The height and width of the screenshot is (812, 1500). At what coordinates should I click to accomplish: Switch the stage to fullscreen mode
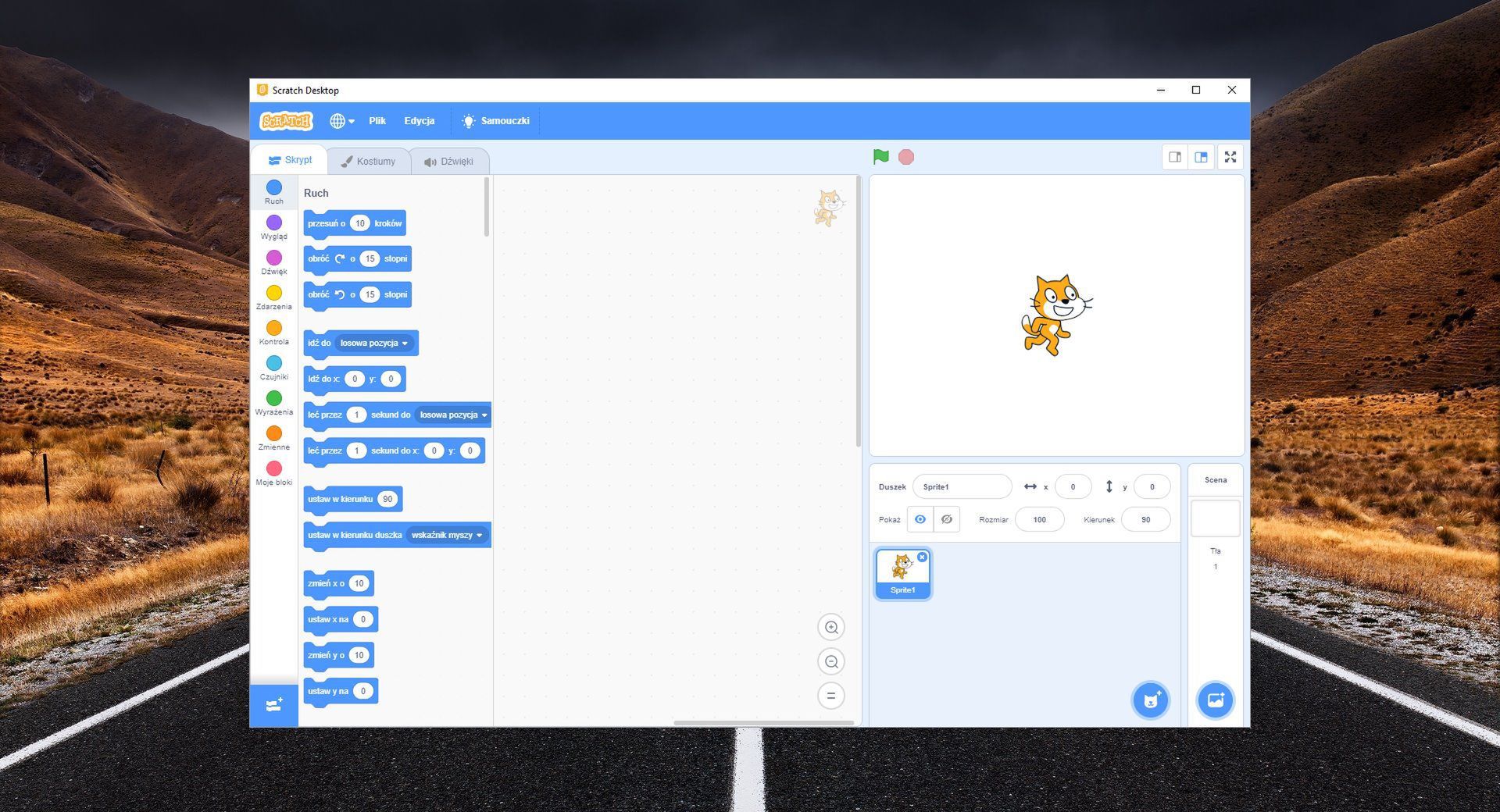1230,156
